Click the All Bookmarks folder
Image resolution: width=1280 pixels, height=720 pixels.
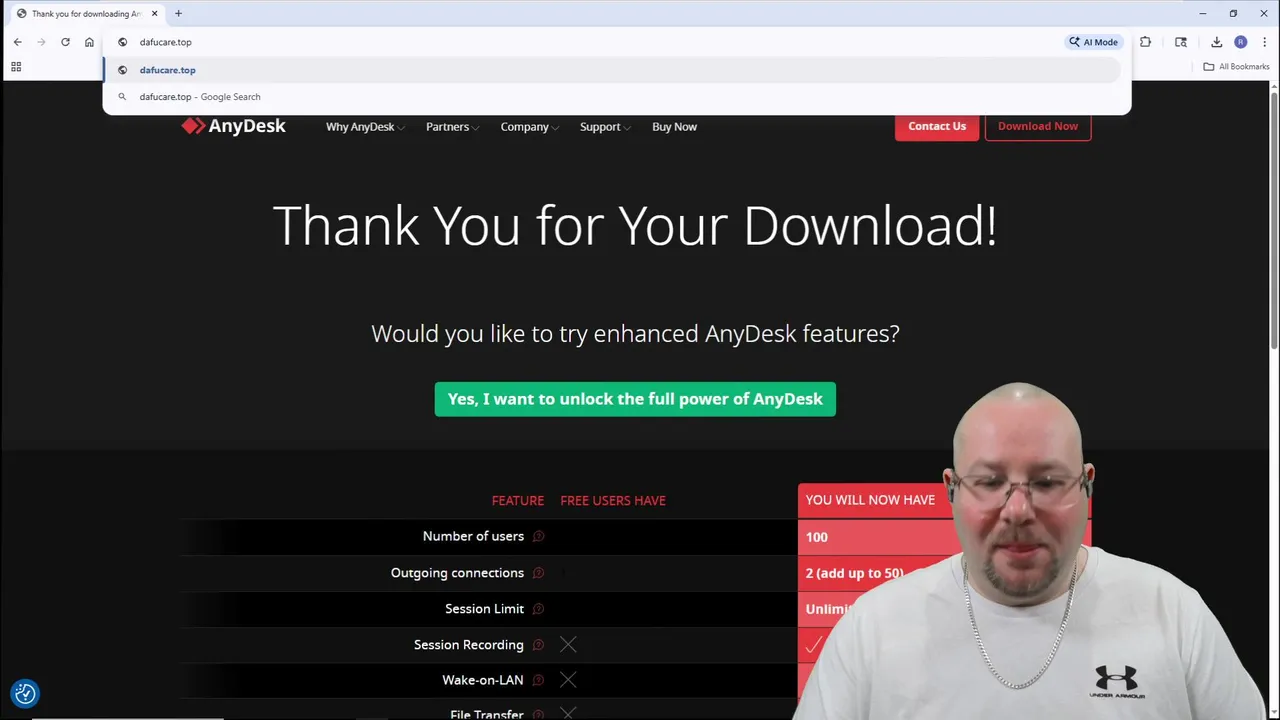1236,67
